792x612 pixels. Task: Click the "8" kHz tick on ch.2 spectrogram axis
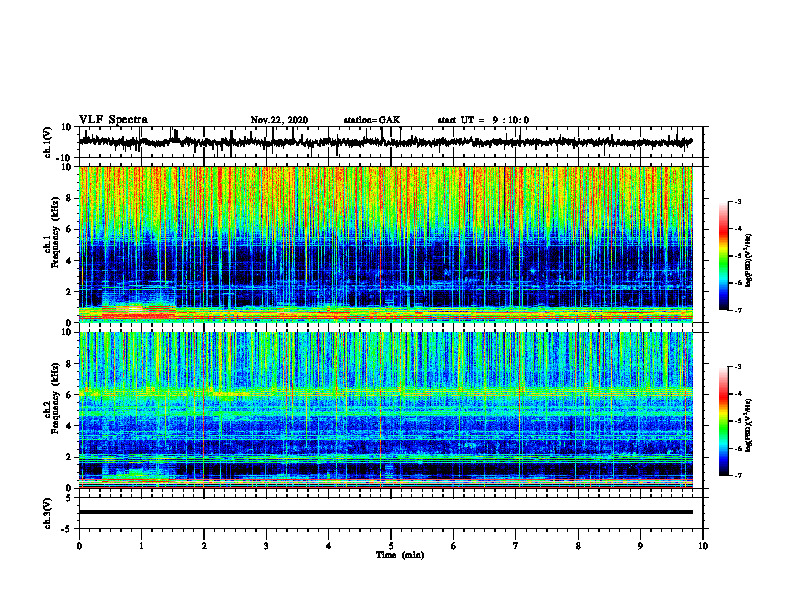[70, 364]
